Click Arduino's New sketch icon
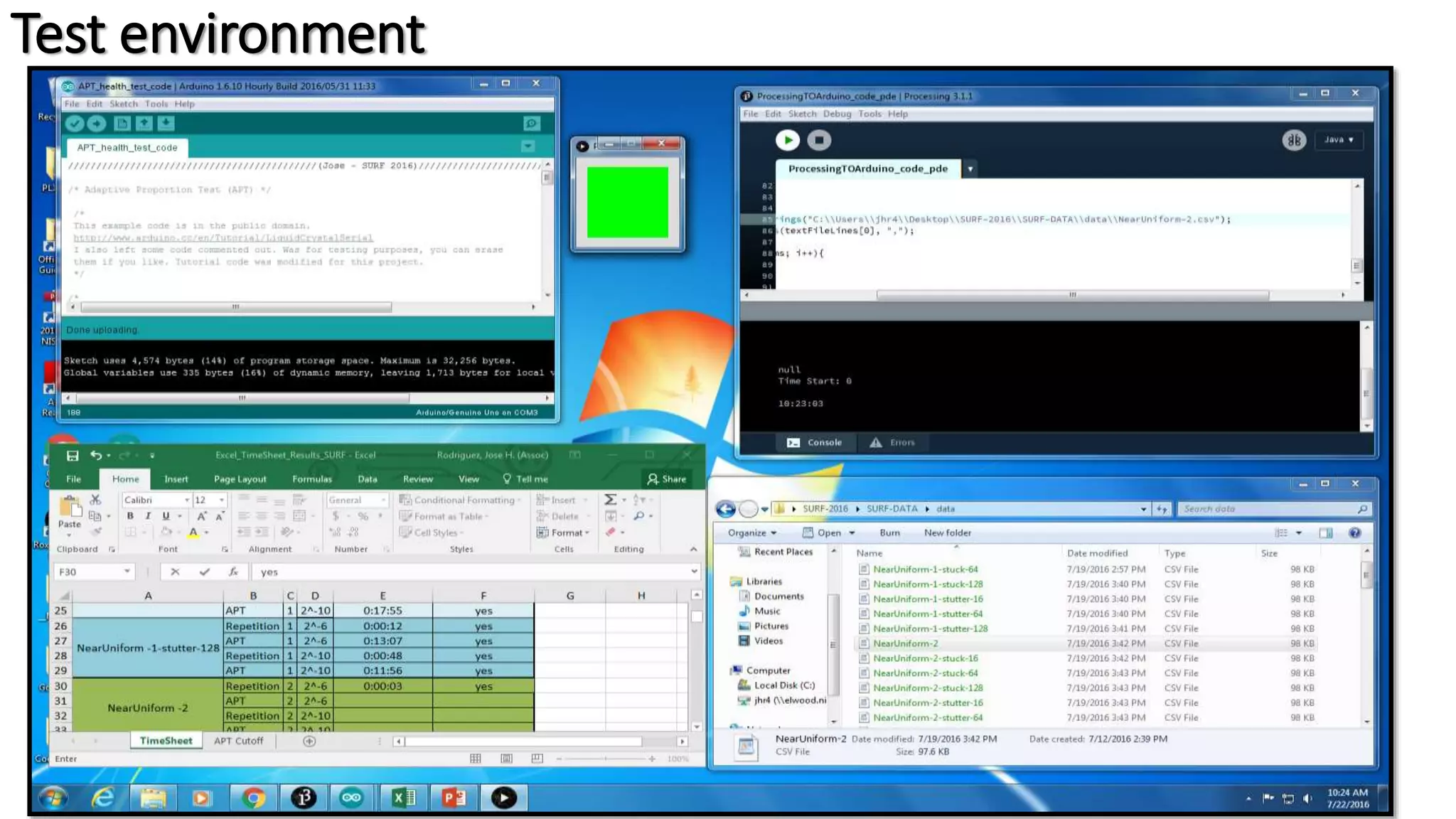This screenshot has width=1456, height=819. pos(122,124)
